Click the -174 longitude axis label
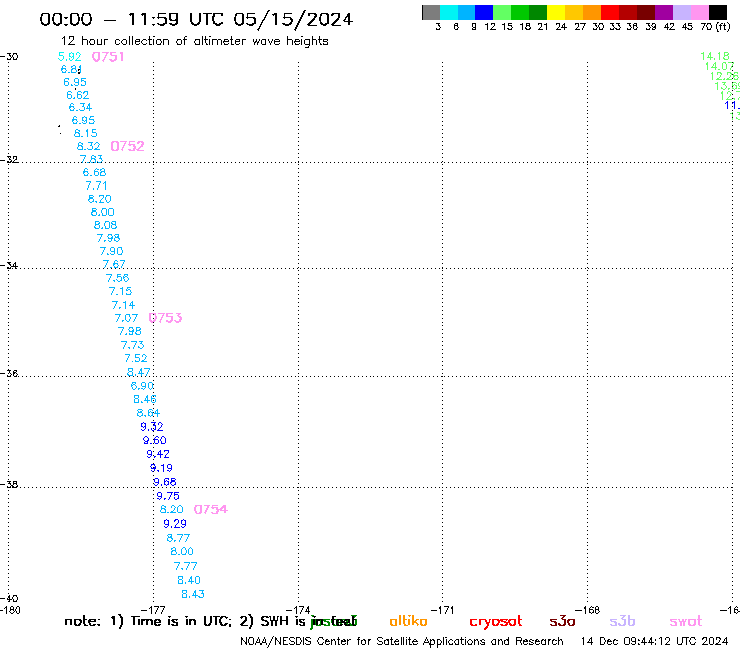 (x=298, y=610)
